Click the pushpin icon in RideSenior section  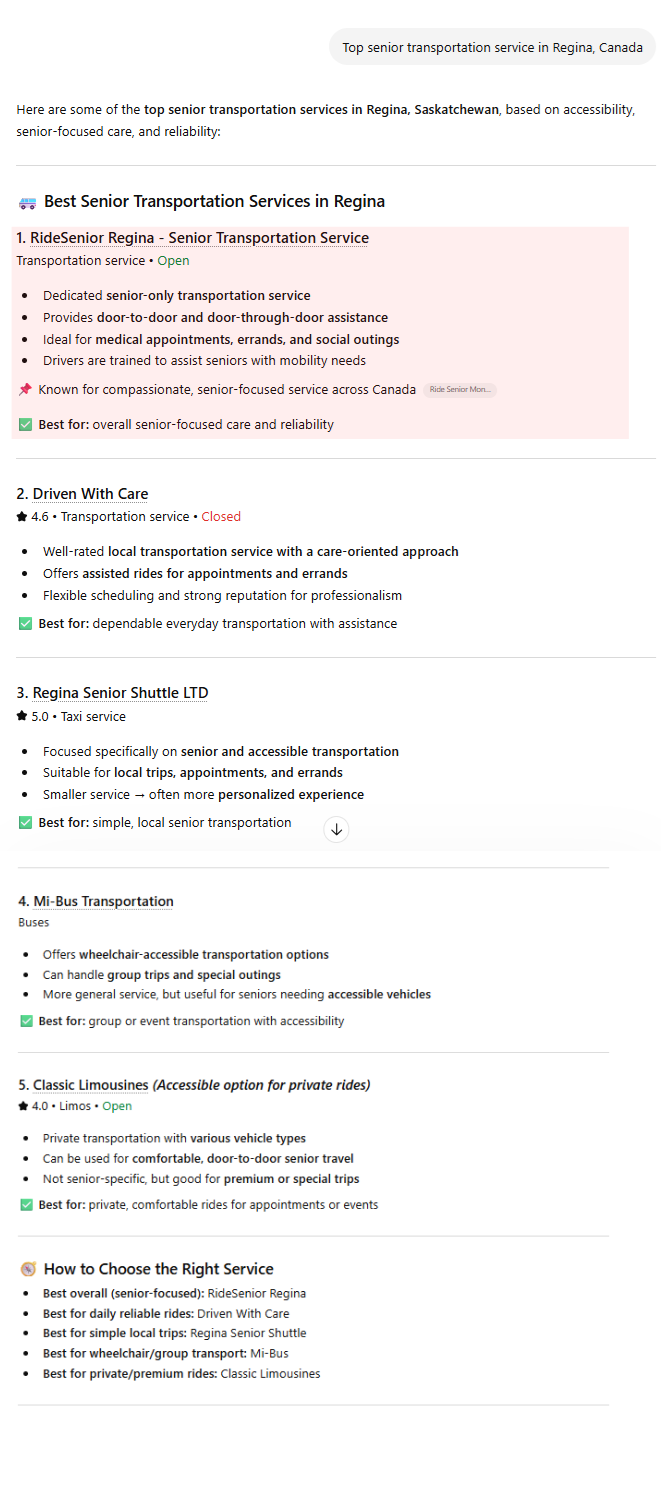pyautogui.click(x=25, y=389)
